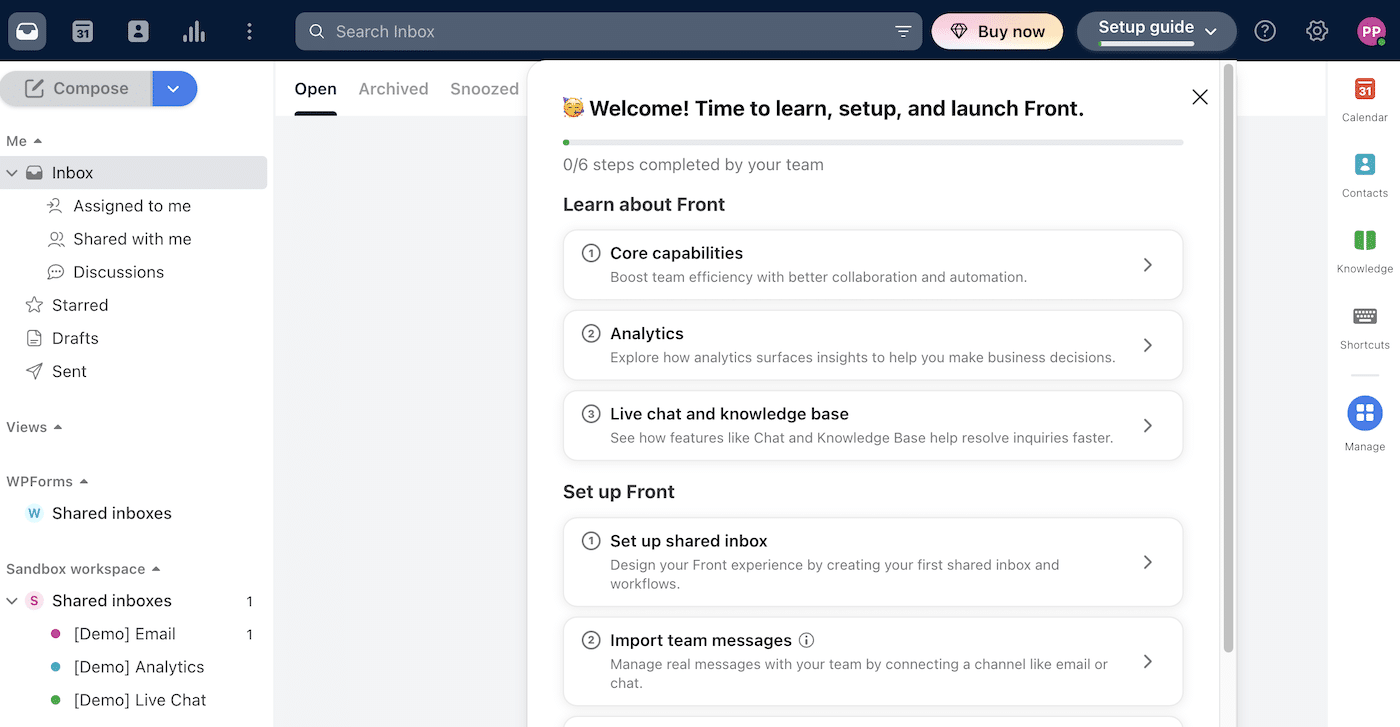Open contacts icon in top navigation bar
1400x727 pixels.
coord(138,32)
